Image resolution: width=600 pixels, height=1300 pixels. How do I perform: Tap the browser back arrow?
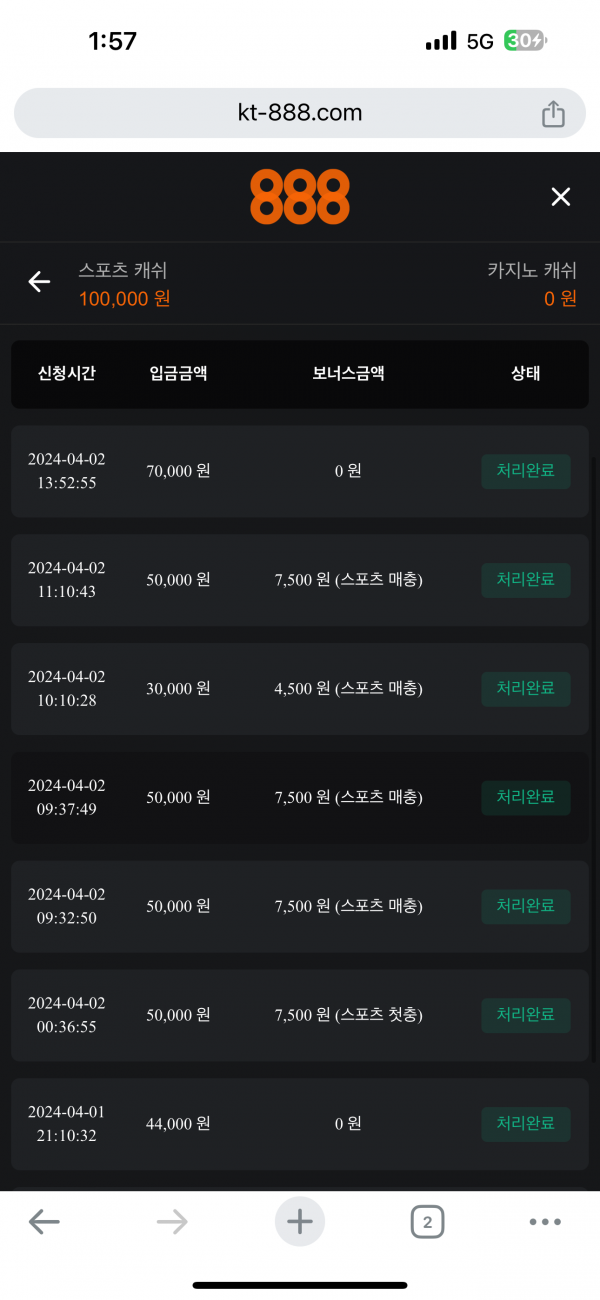pyautogui.click(x=44, y=1221)
